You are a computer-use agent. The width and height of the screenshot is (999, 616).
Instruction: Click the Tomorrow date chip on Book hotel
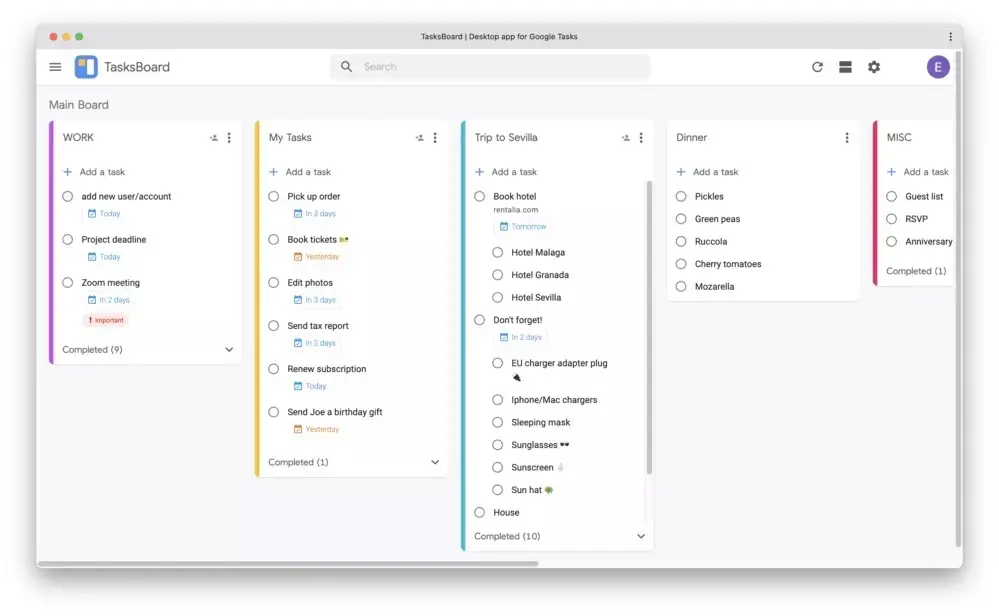tap(523, 226)
